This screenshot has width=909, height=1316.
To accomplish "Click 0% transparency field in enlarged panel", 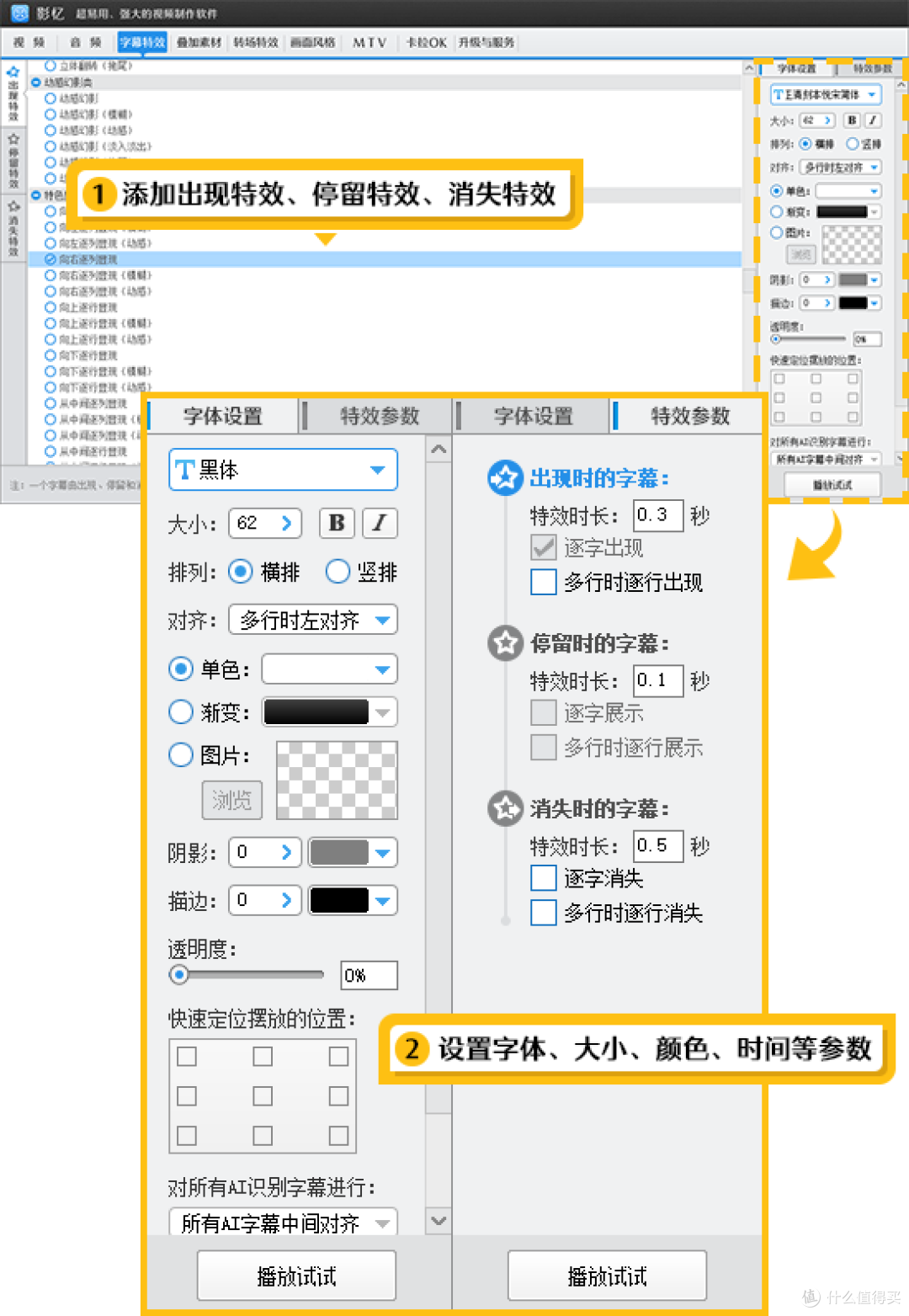I will point(369,975).
